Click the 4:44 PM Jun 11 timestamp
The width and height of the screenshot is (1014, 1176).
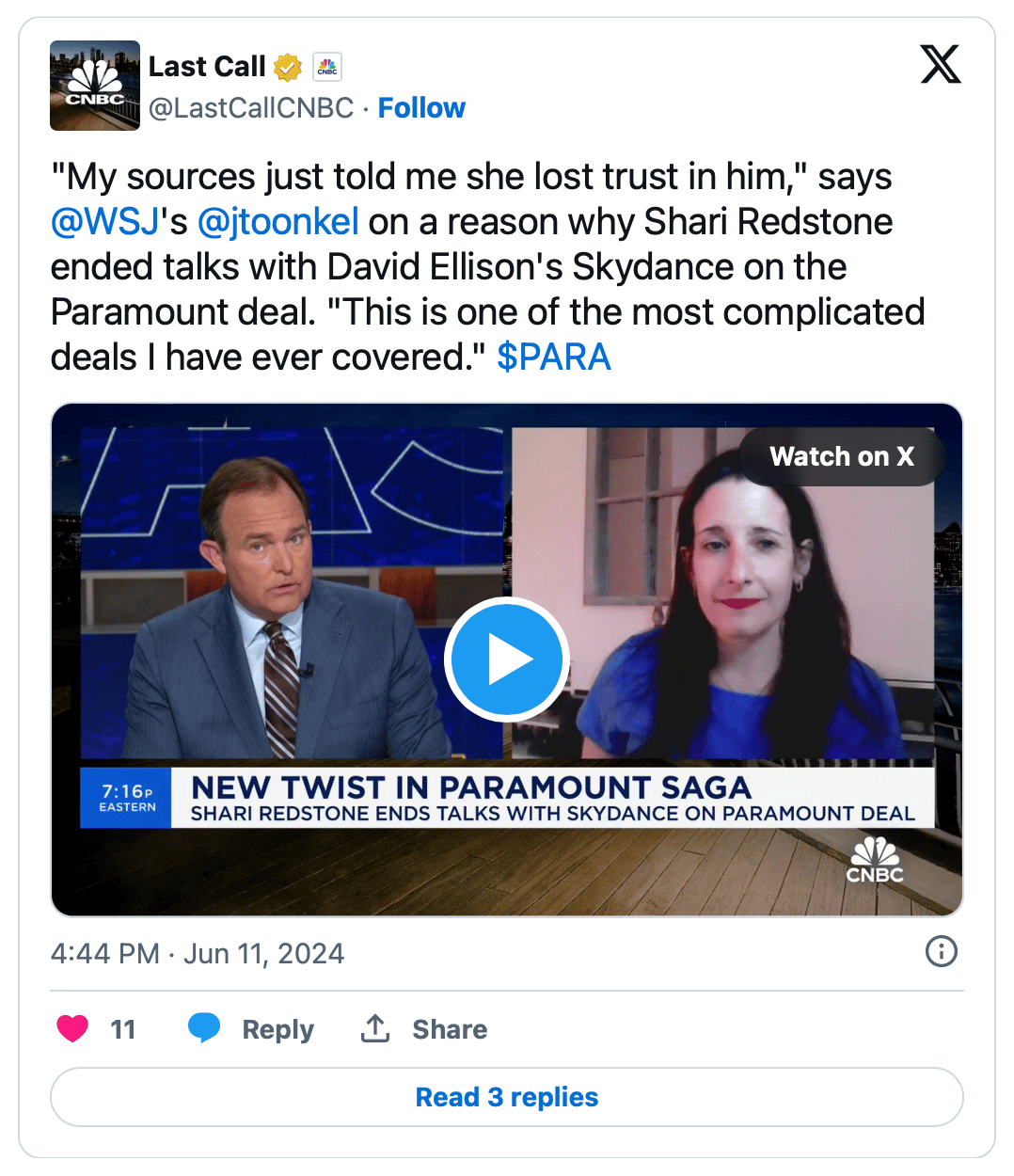coord(198,953)
